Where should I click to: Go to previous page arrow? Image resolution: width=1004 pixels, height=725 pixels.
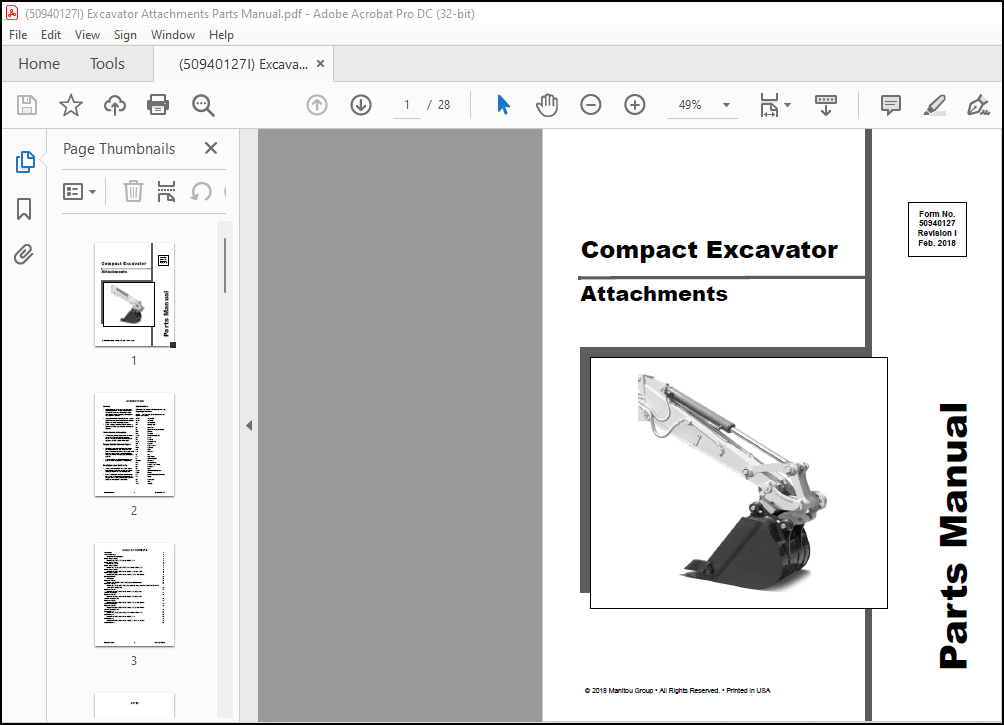click(317, 105)
